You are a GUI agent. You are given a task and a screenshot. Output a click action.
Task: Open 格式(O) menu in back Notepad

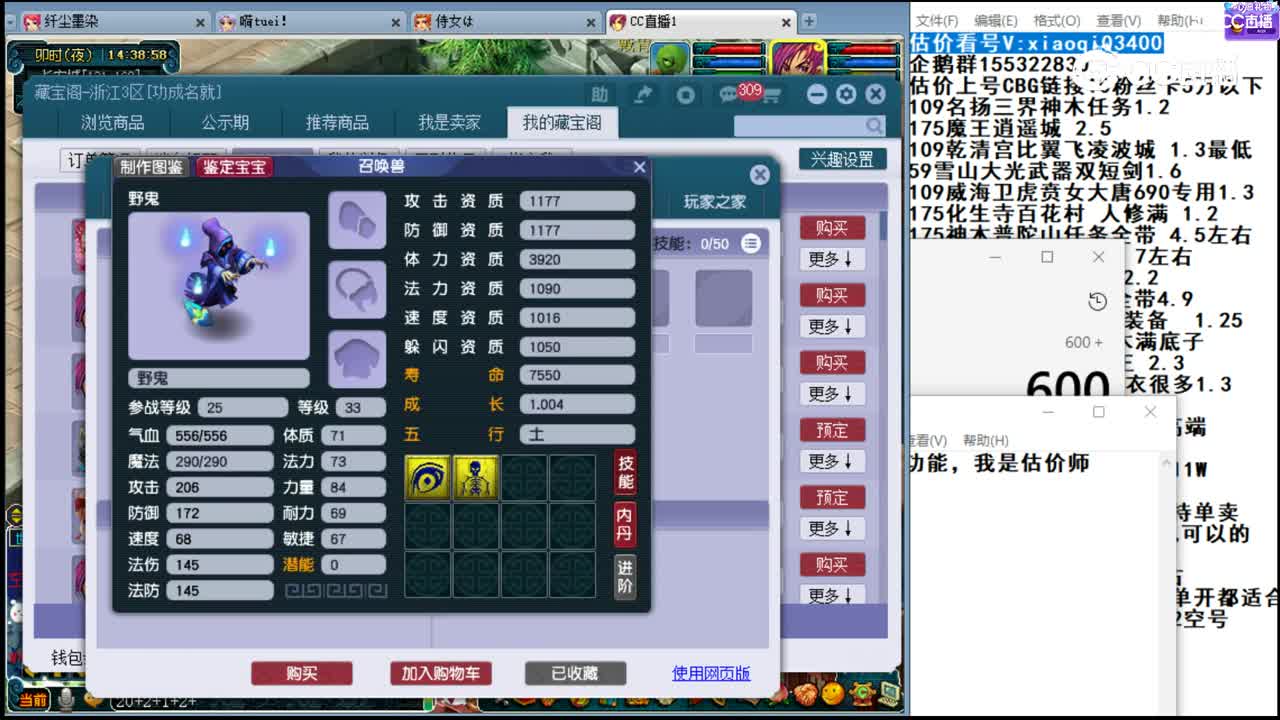[x=1057, y=20]
